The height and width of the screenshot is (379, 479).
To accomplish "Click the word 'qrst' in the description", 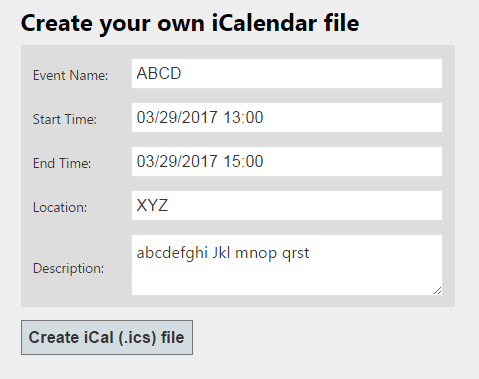I will [296, 253].
